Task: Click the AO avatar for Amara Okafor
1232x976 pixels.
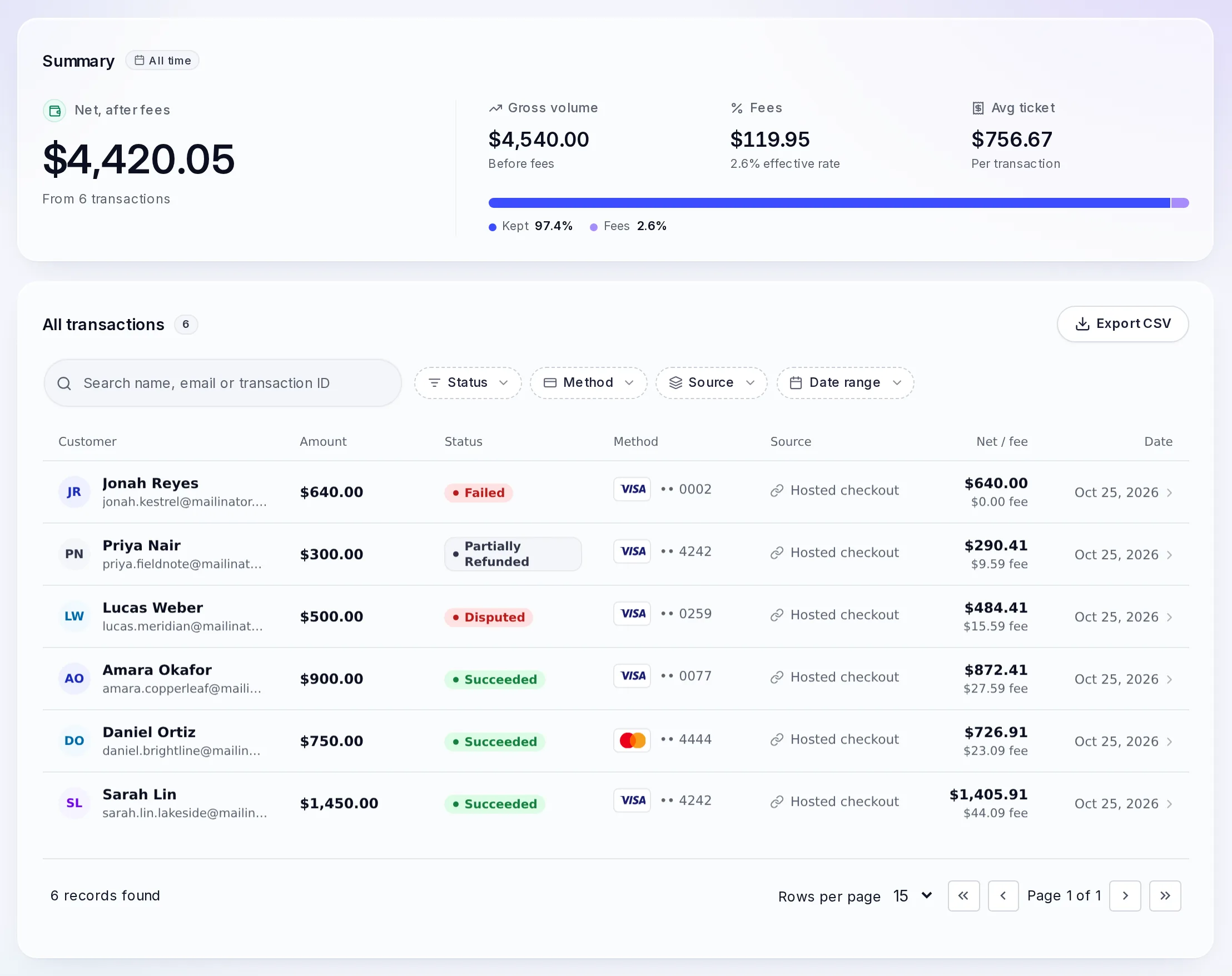Action: point(74,679)
